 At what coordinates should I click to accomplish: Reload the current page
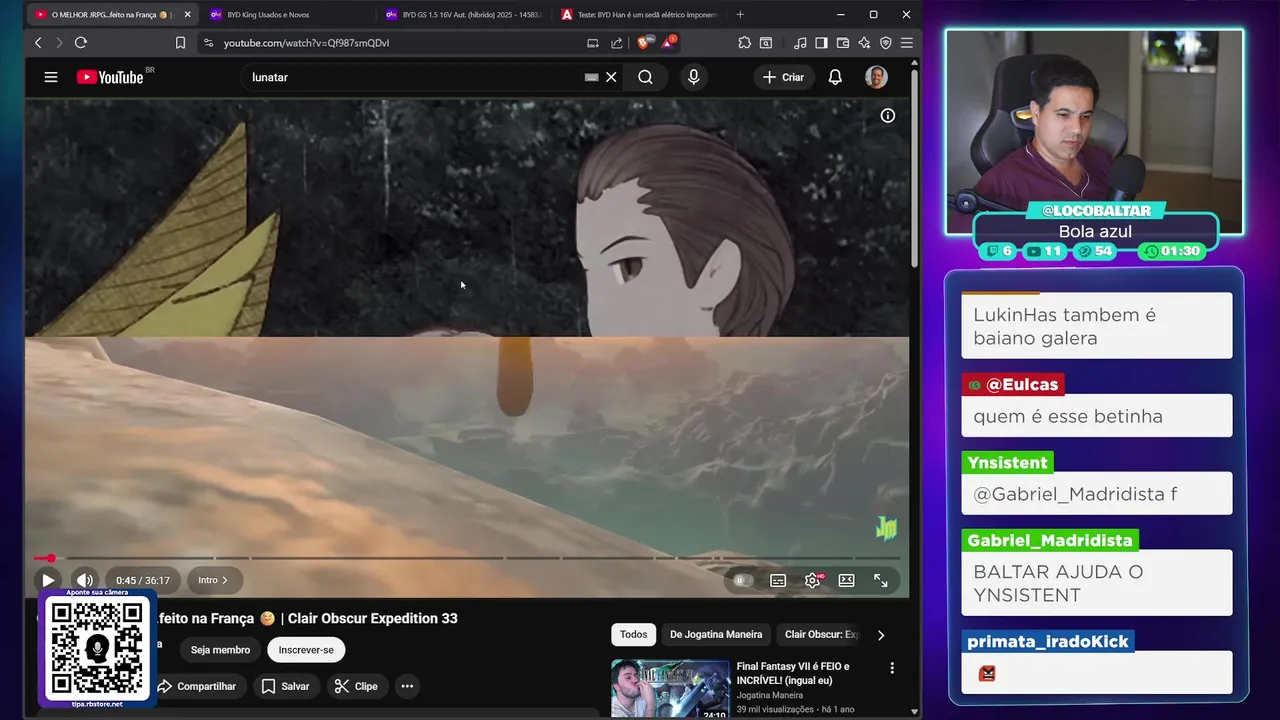[x=81, y=43]
